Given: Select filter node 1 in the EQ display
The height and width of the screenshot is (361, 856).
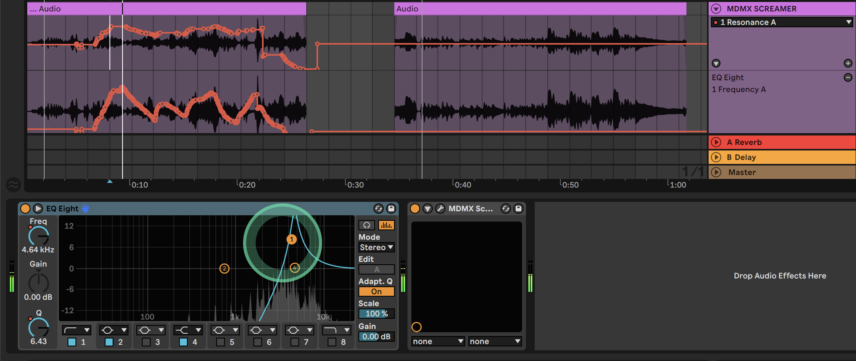Looking at the screenshot, I should pos(291,239).
